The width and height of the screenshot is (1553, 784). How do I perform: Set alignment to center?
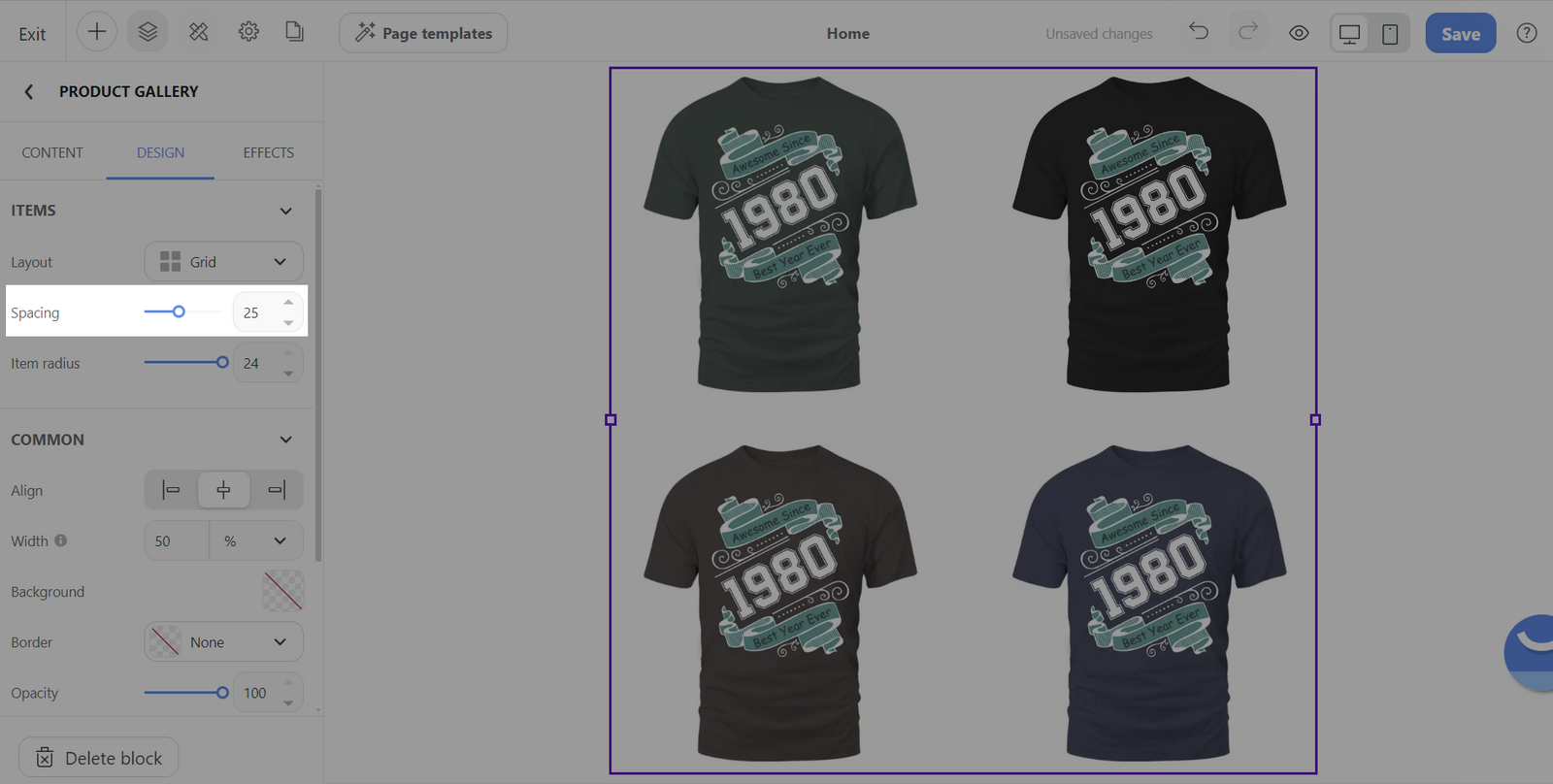(223, 490)
